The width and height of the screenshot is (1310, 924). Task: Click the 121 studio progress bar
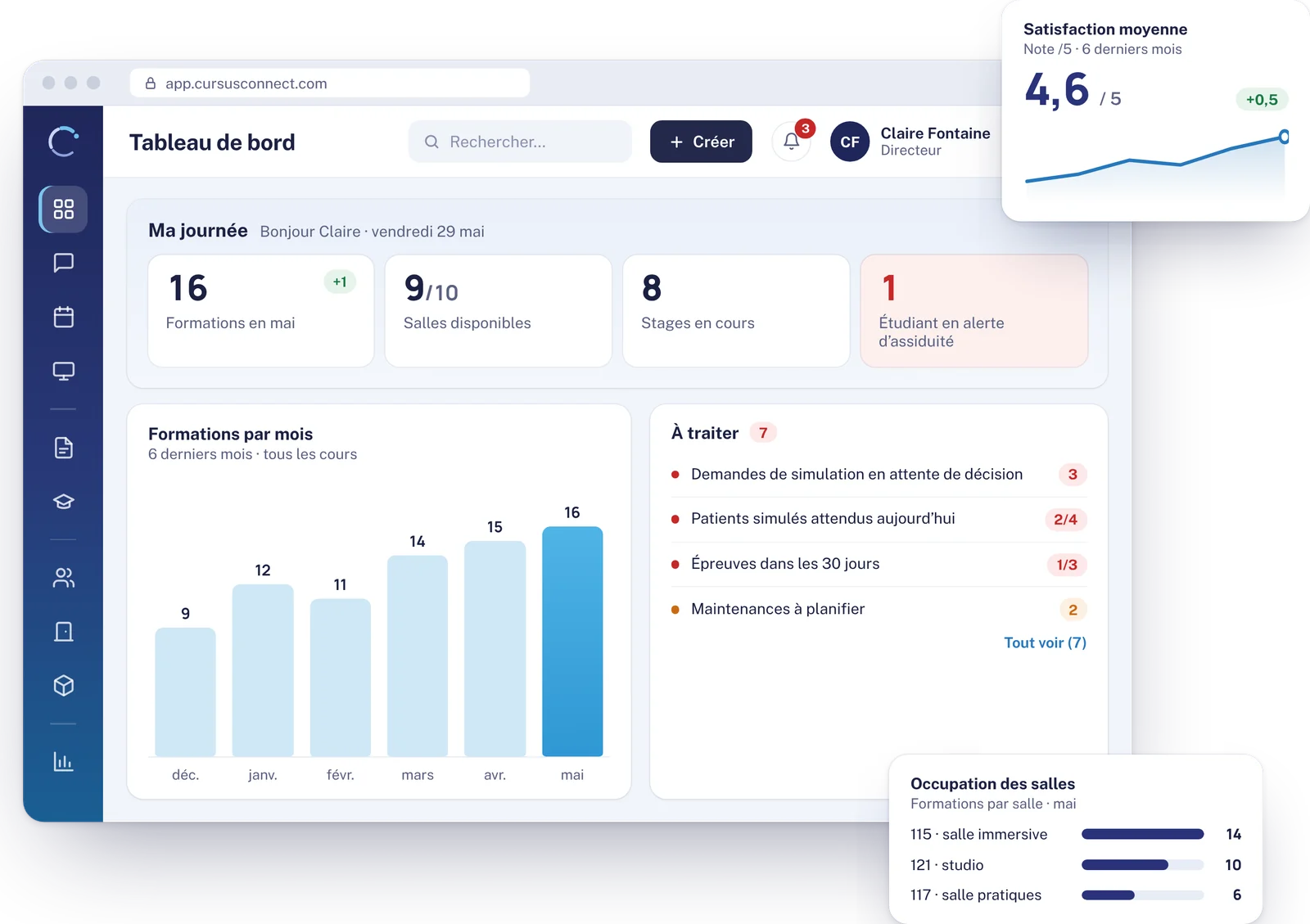click(x=1142, y=865)
